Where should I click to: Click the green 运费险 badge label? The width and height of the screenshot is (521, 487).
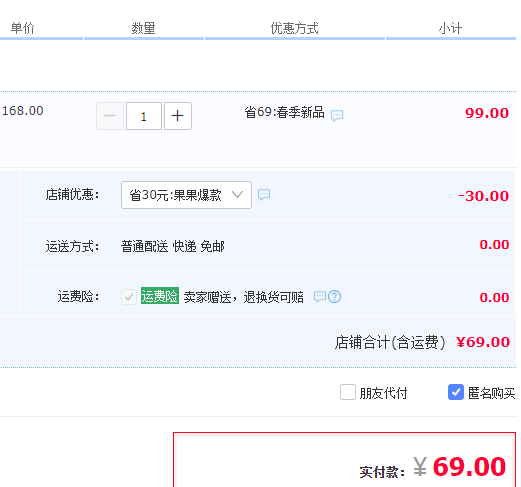(160, 296)
